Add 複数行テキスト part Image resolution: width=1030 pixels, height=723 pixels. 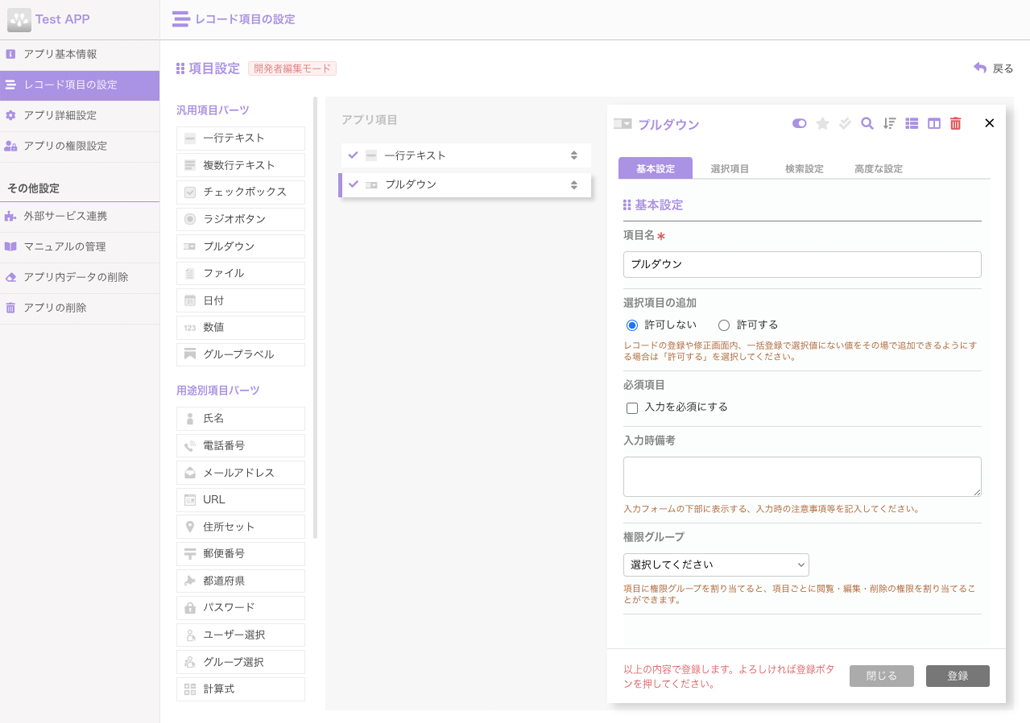click(240, 165)
